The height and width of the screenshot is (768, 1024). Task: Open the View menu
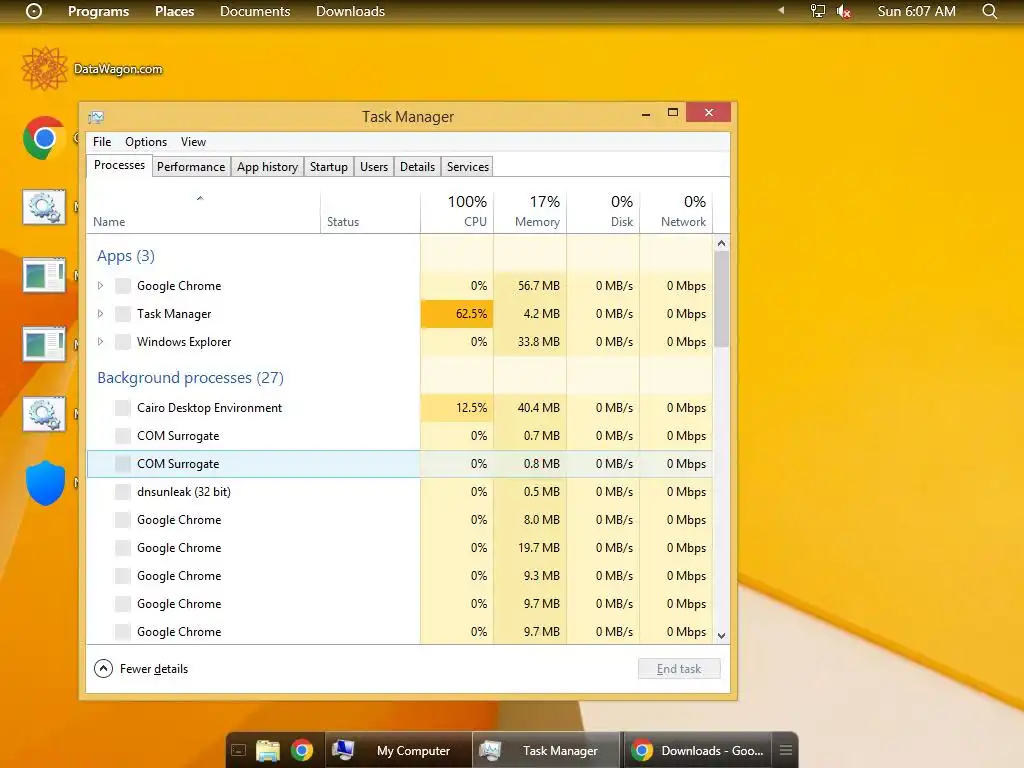pyautogui.click(x=193, y=142)
